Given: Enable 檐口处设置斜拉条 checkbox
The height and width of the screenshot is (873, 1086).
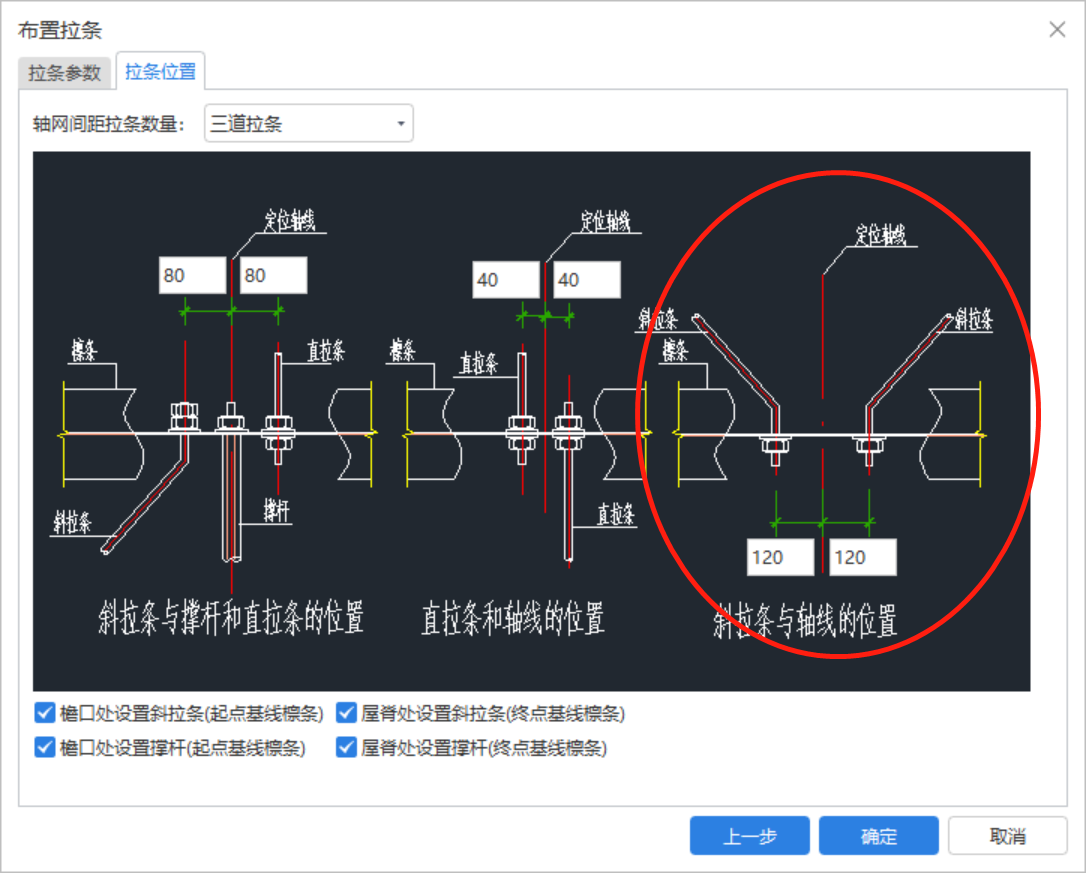Looking at the screenshot, I should click(x=44, y=712).
